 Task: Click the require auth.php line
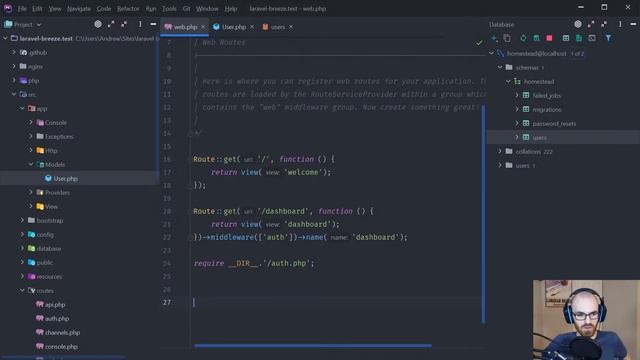click(x=254, y=263)
